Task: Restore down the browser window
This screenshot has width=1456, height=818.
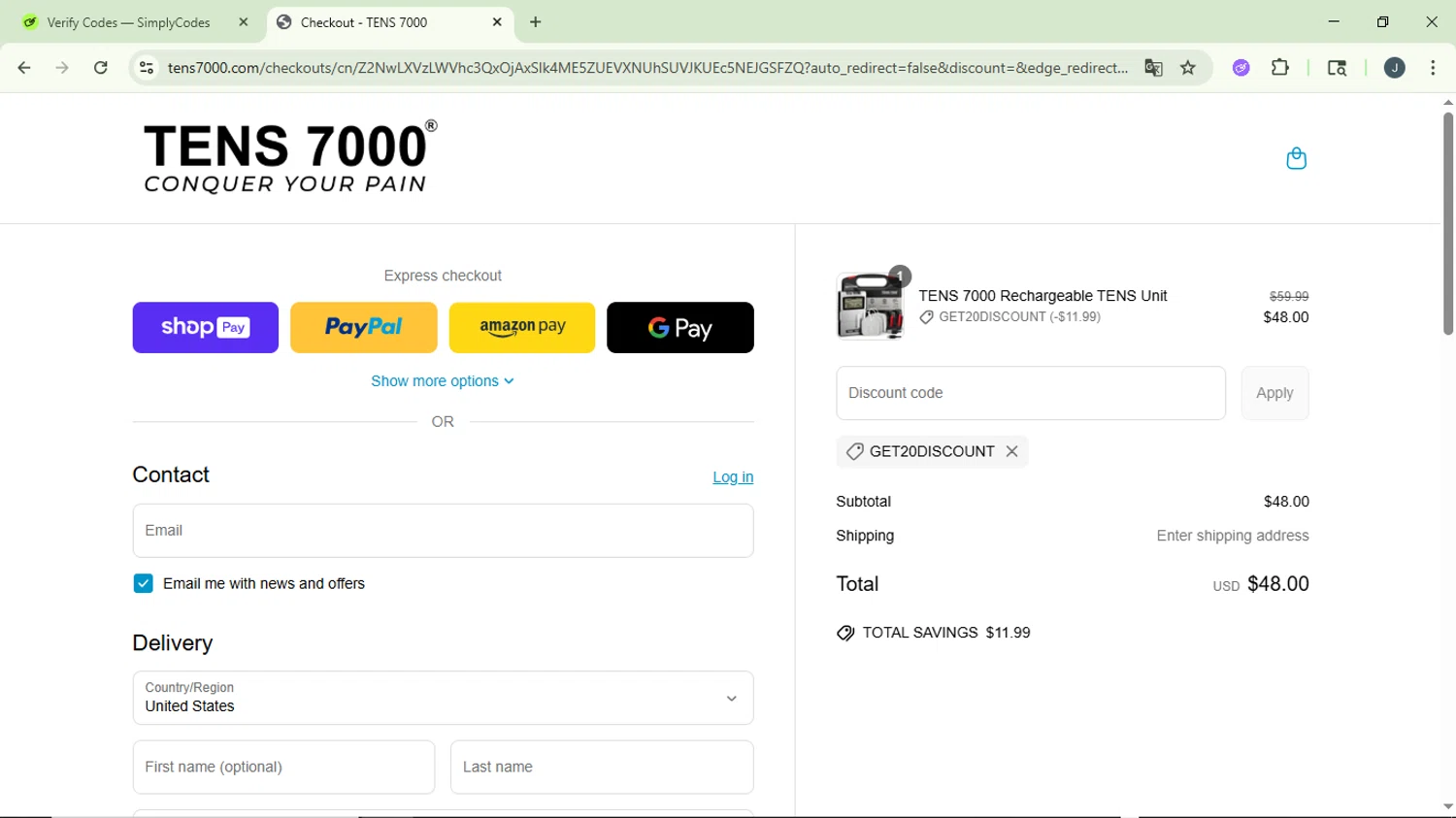Action: tap(1382, 21)
